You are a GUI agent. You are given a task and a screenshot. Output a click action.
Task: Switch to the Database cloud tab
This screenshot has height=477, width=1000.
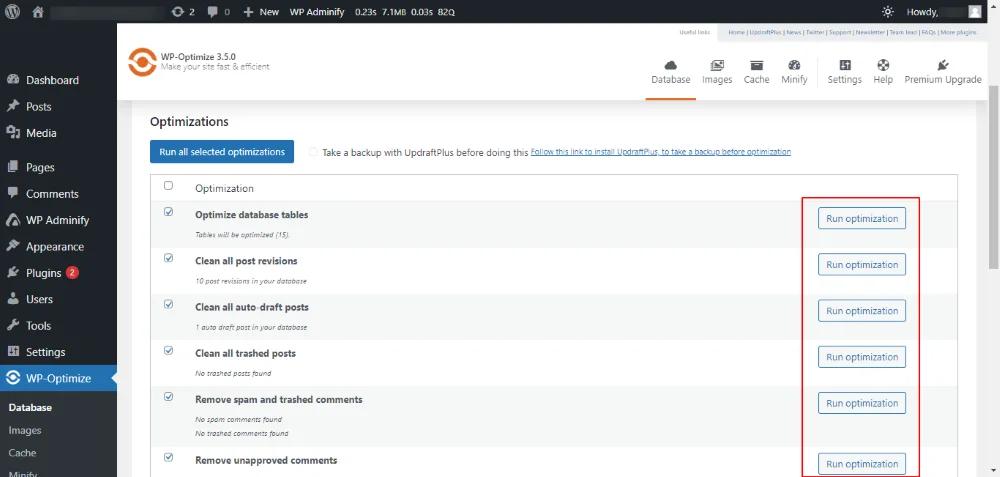tap(670, 72)
